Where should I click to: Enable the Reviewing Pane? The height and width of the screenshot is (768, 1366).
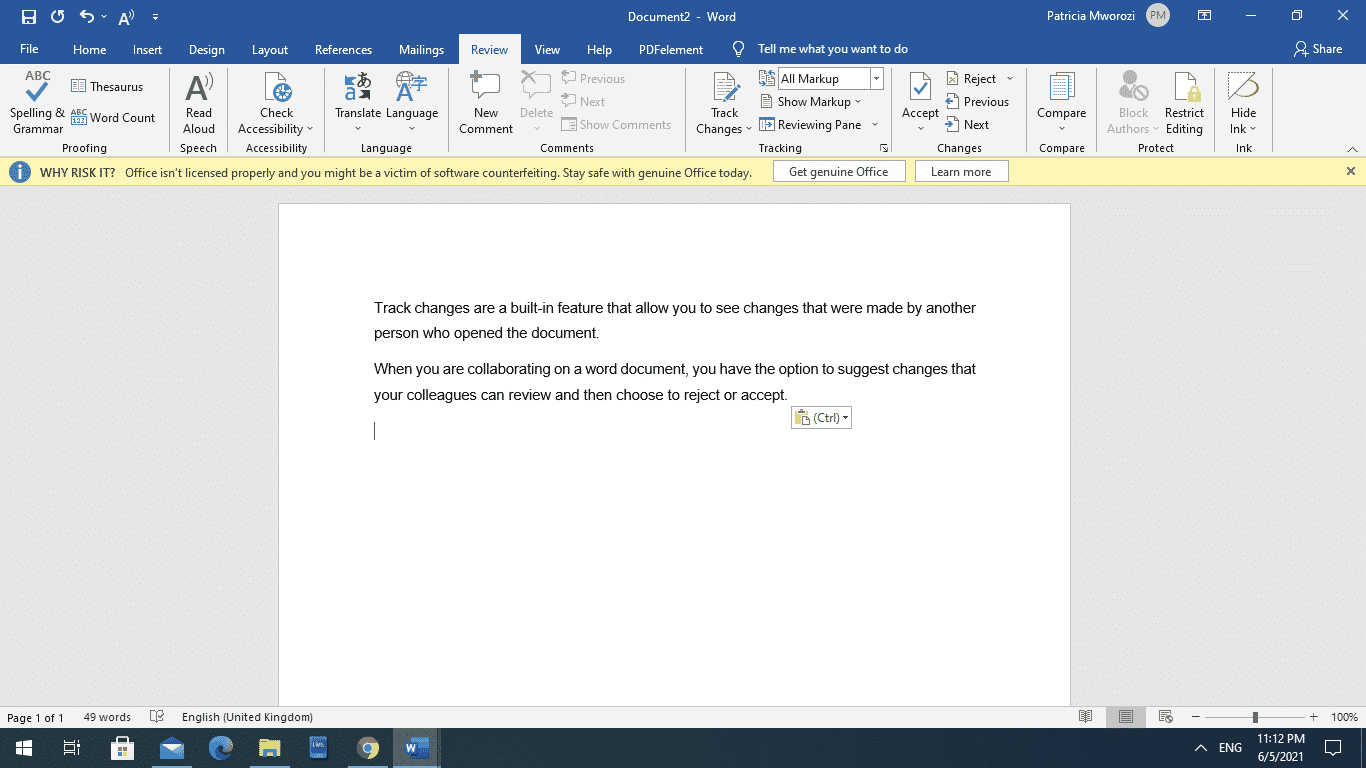click(x=818, y=124)
